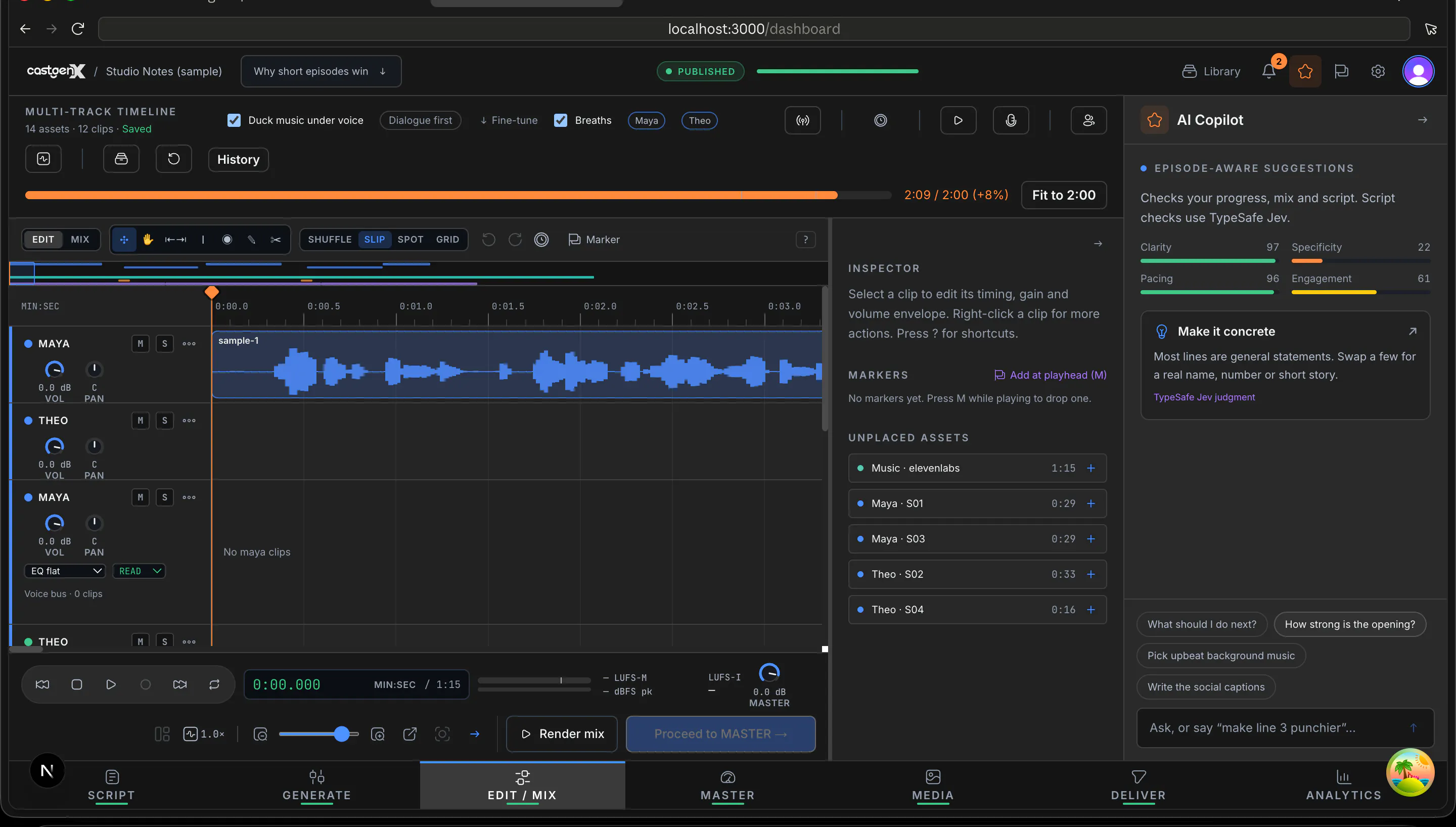
Task: Click the Fit to 2:00 button
Action: click(x=1064, y=195)
